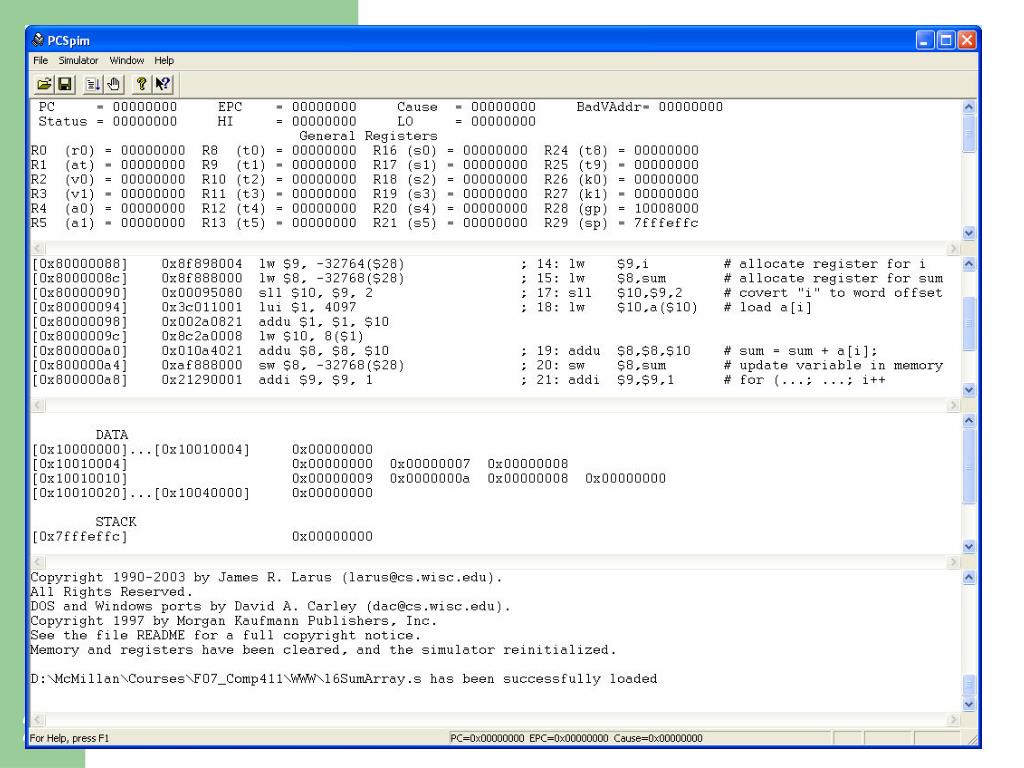The image size is (1024, 768).
Task: Click the window resize grip corner
Action: [973, 739]
